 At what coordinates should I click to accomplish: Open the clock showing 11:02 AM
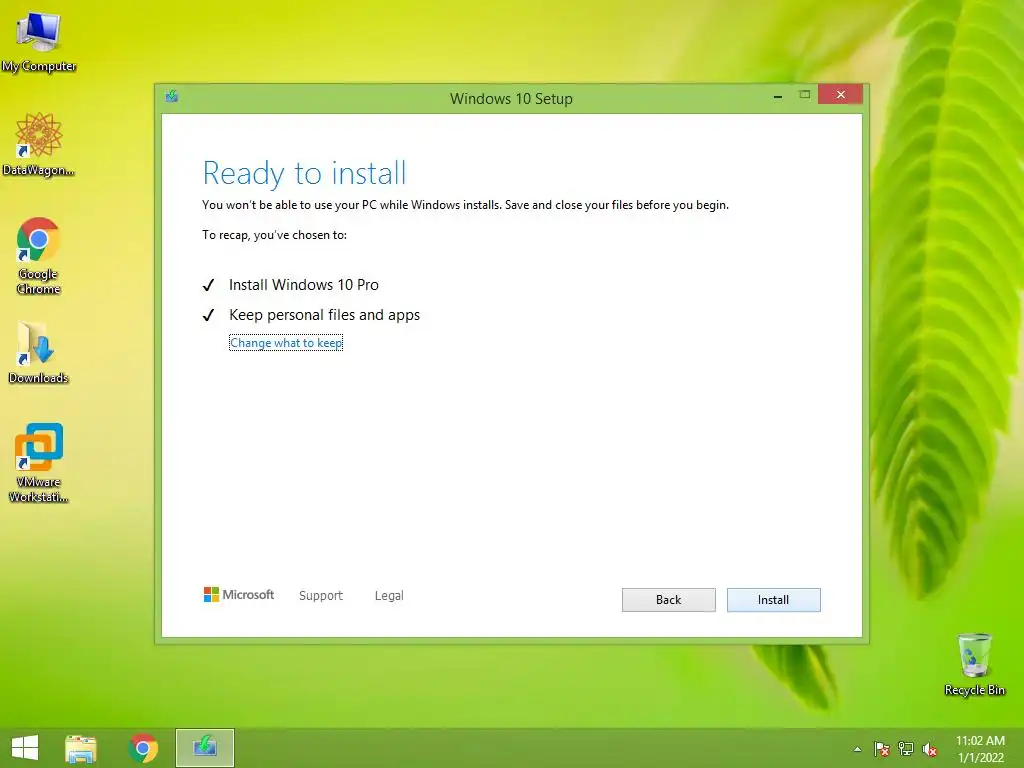click(x=980, y=748)
